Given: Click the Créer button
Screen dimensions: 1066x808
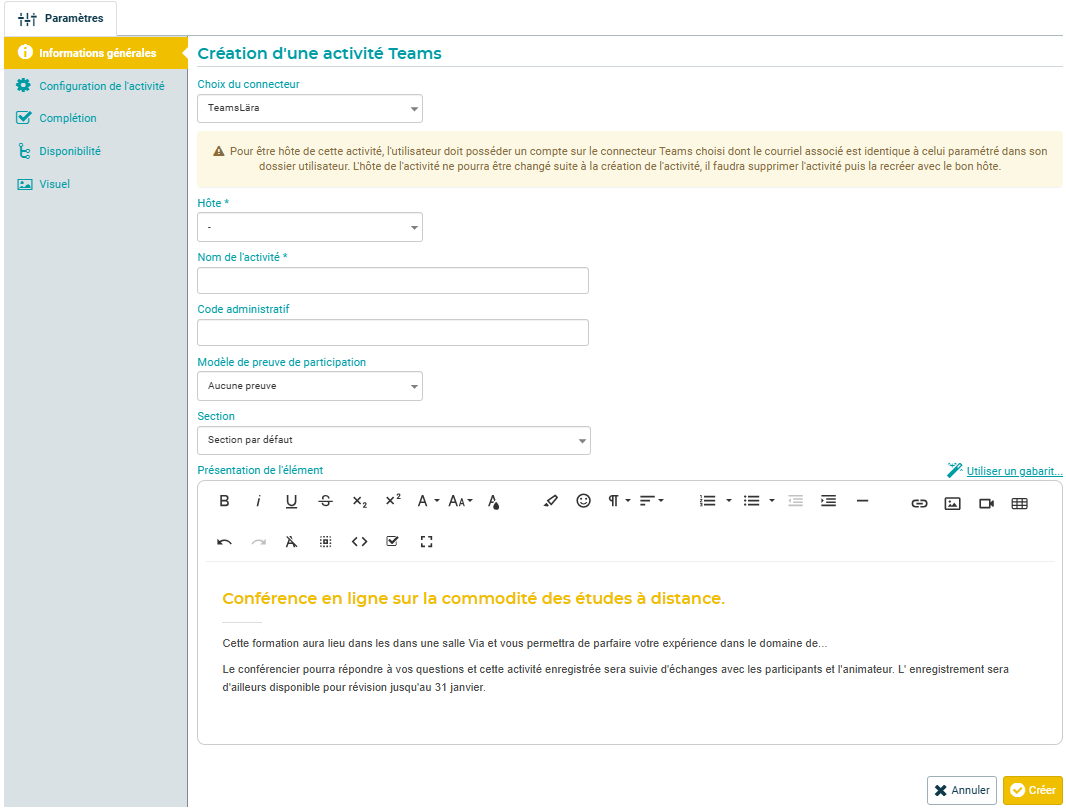Looking at the screenshot, I should click(x=1033, y=790).
